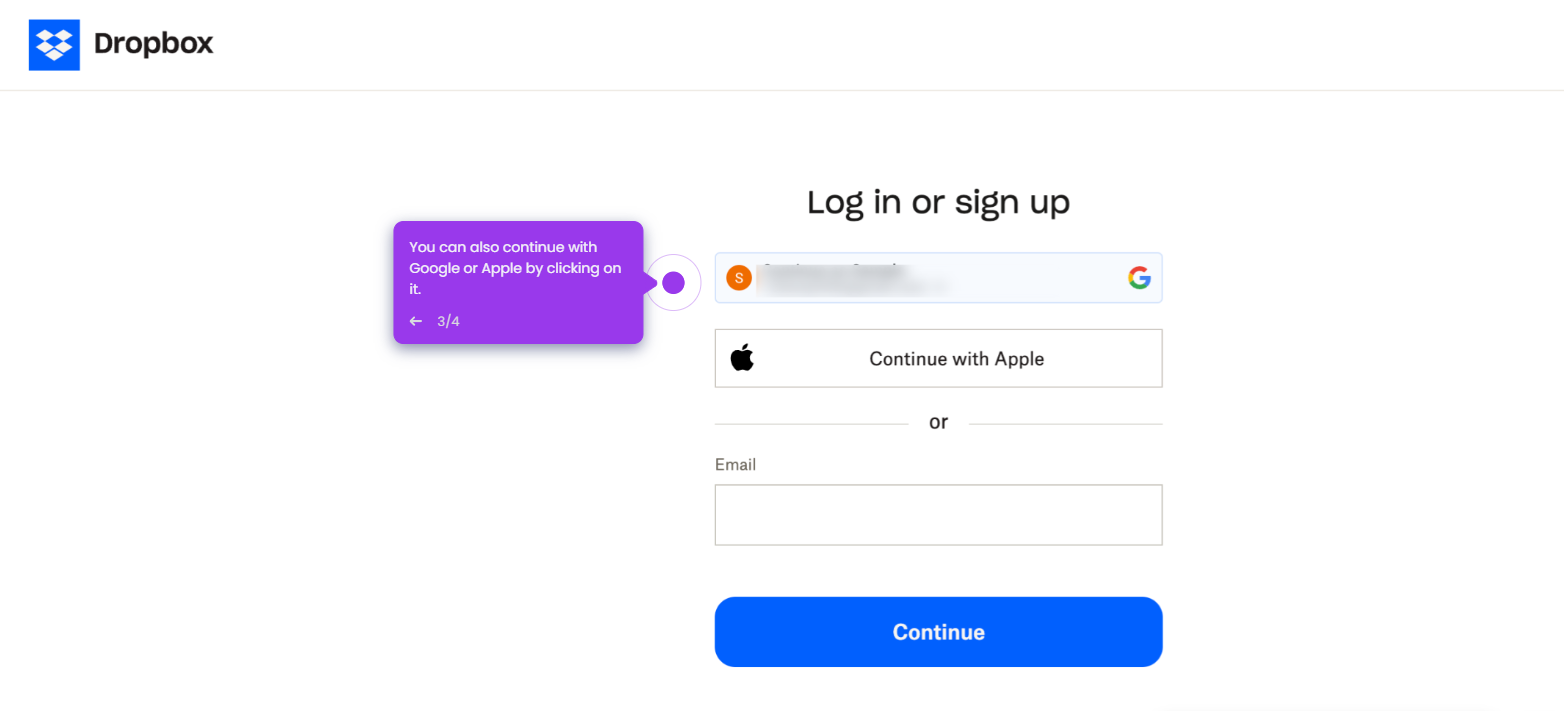The width and height of the screenshot is (1564, 711).
Task: Click the Dropbox blue box logo icon
Action: point(54,44)
